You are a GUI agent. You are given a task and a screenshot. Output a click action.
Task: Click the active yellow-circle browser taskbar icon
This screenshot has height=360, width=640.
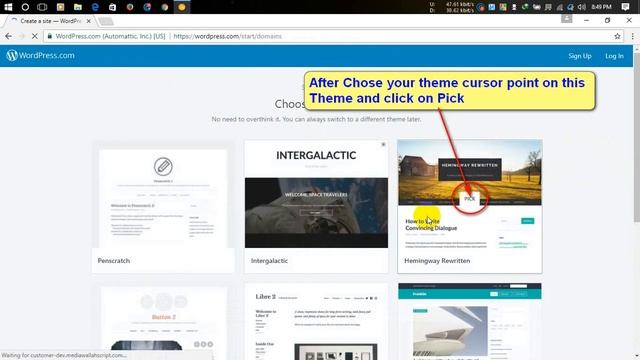(182, 7)
